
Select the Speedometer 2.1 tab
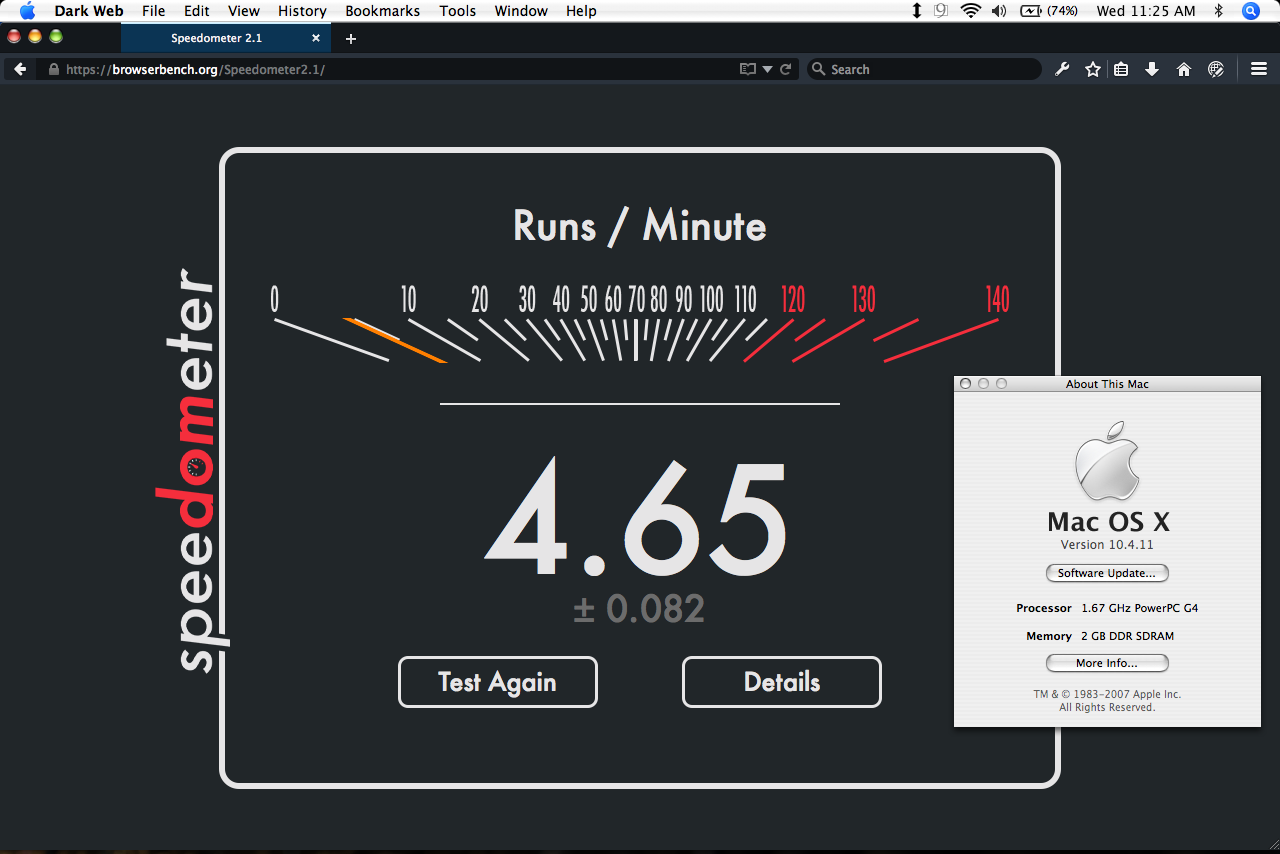[226, 38]
